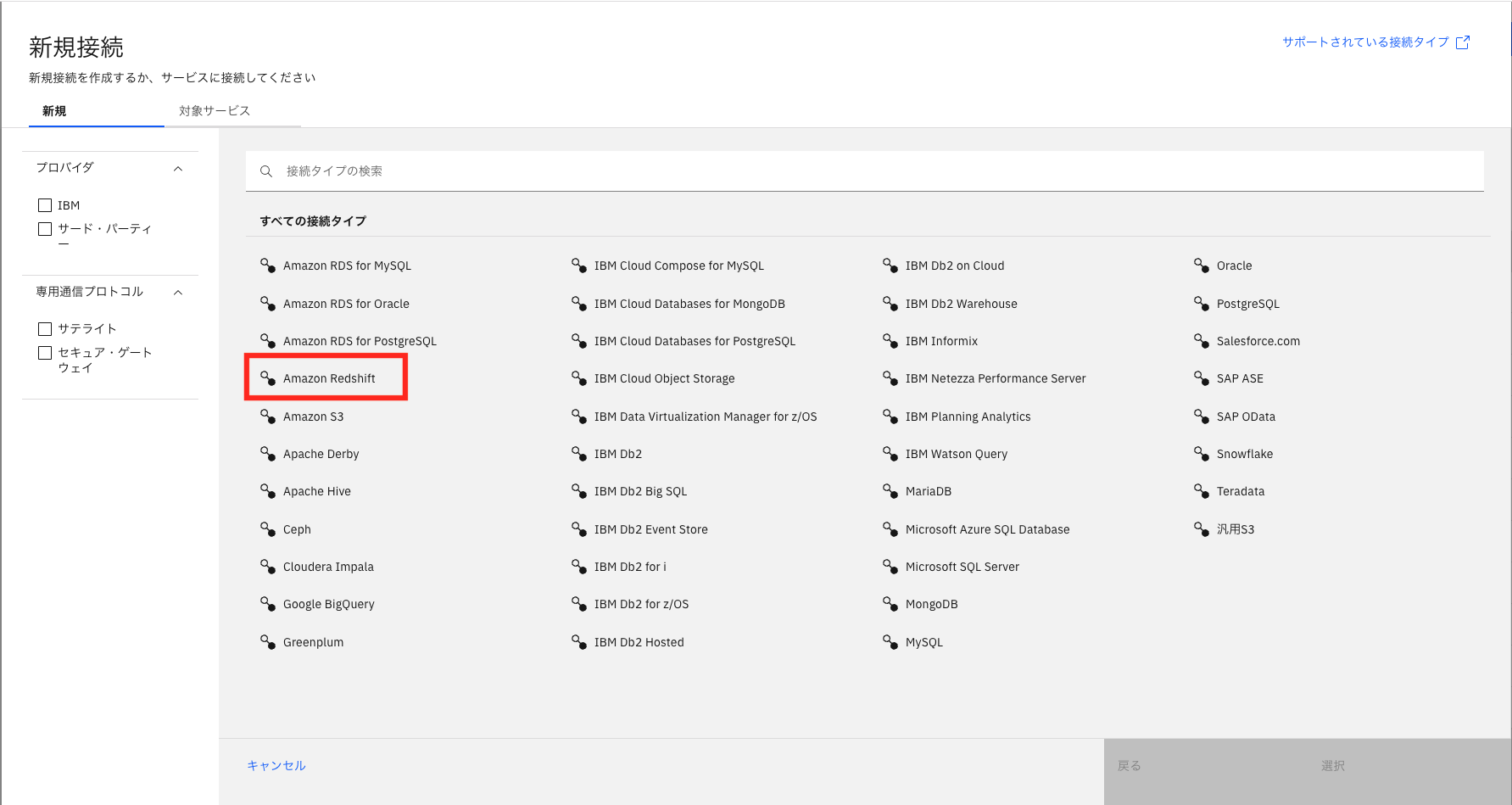Select Amazon RDS for PostgreSQL connection type
Image resolution: width=1512 pixels, height=805 pixels.
[360, 341]
